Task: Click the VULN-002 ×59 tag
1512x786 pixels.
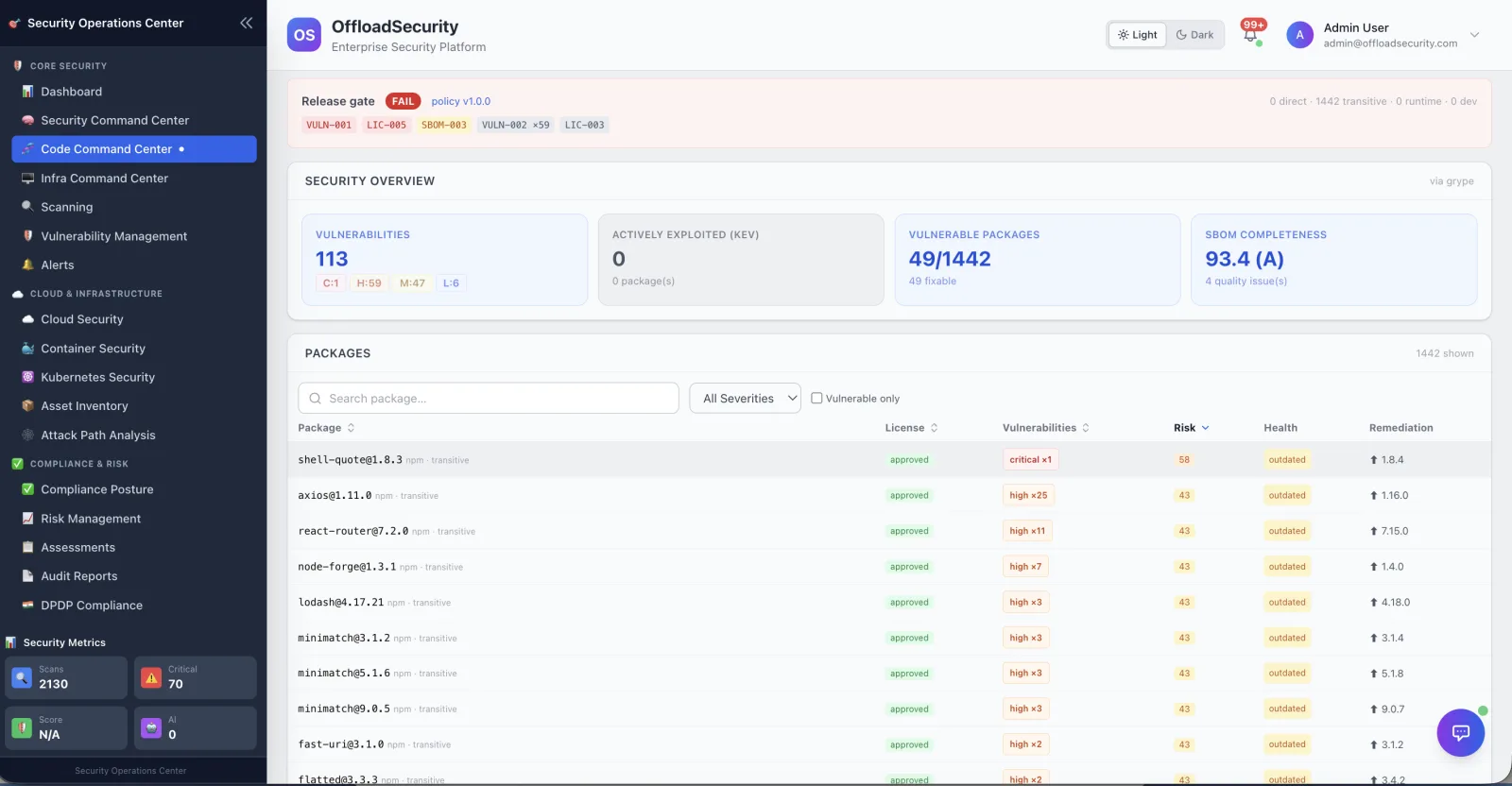Action: (x=516, y=125)
